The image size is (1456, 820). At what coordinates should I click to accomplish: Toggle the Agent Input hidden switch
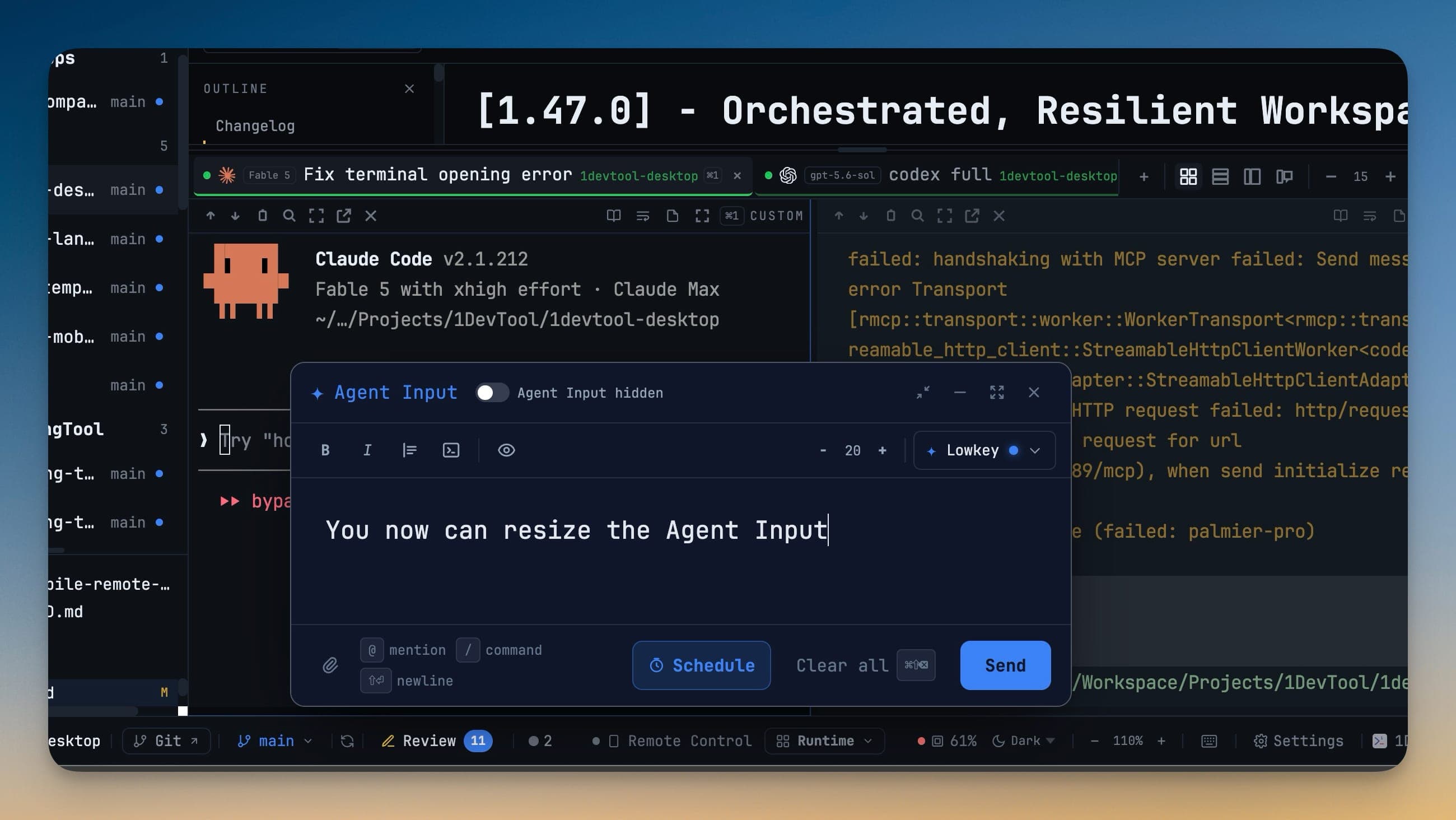point(492,393)
